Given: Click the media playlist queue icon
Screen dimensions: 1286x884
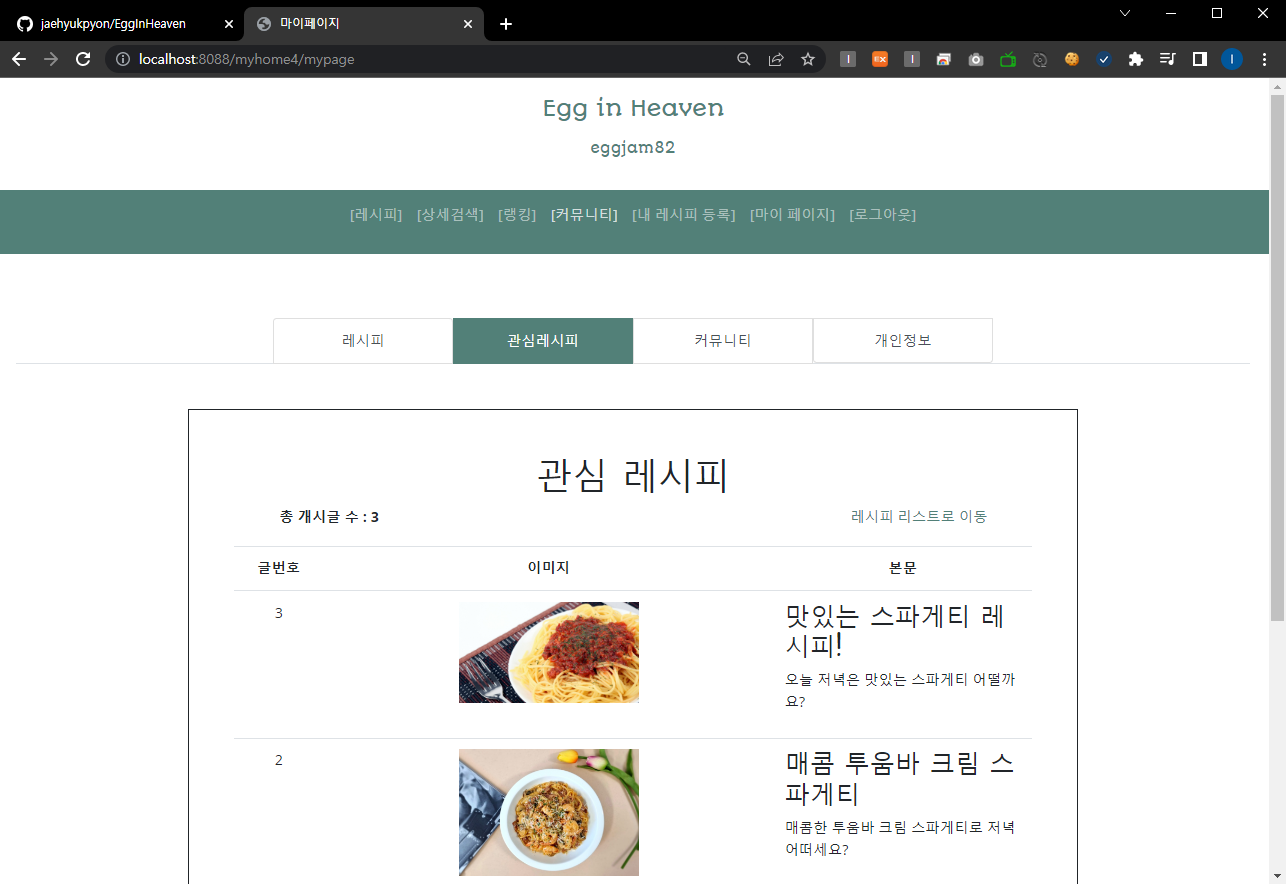Looking at the screenshot, I should (x=1167, y=59).
